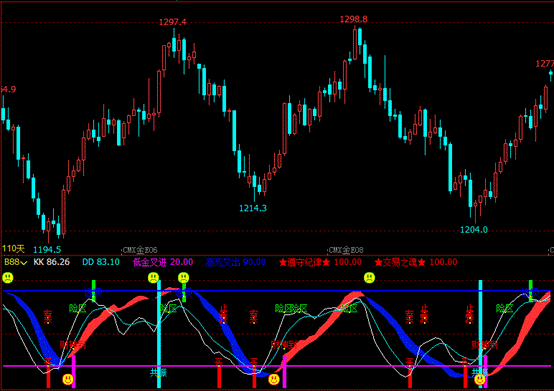Image resolution: width=554 pixels, height=391 pixels.
Task: Click the red star before 遵守纪律
Action: point(283,262)
